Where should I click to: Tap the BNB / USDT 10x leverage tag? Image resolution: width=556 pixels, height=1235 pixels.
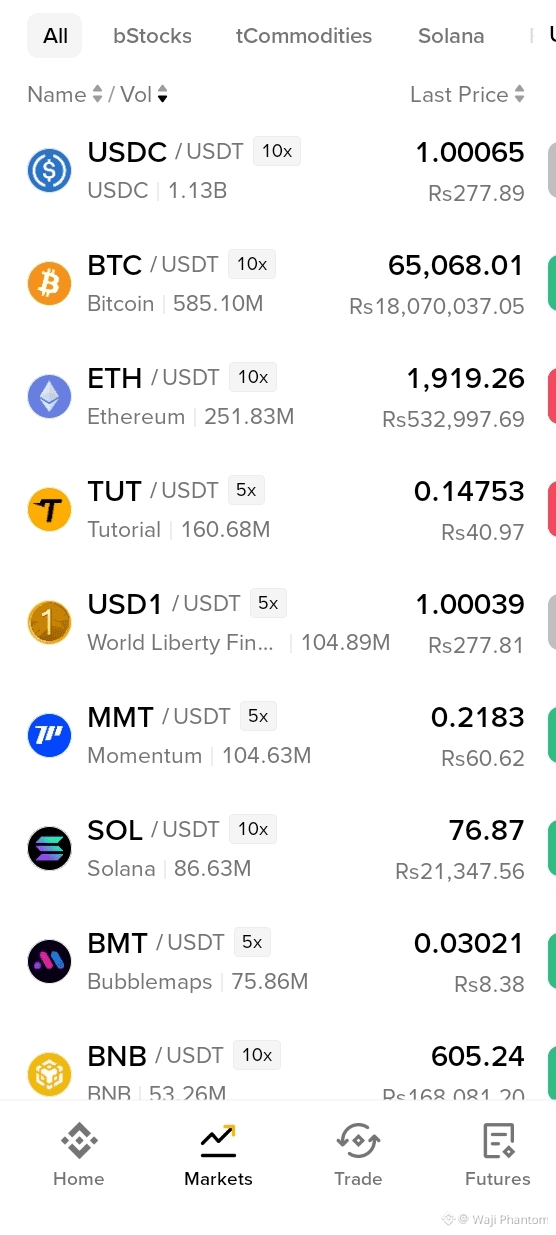click(257, 1055)
